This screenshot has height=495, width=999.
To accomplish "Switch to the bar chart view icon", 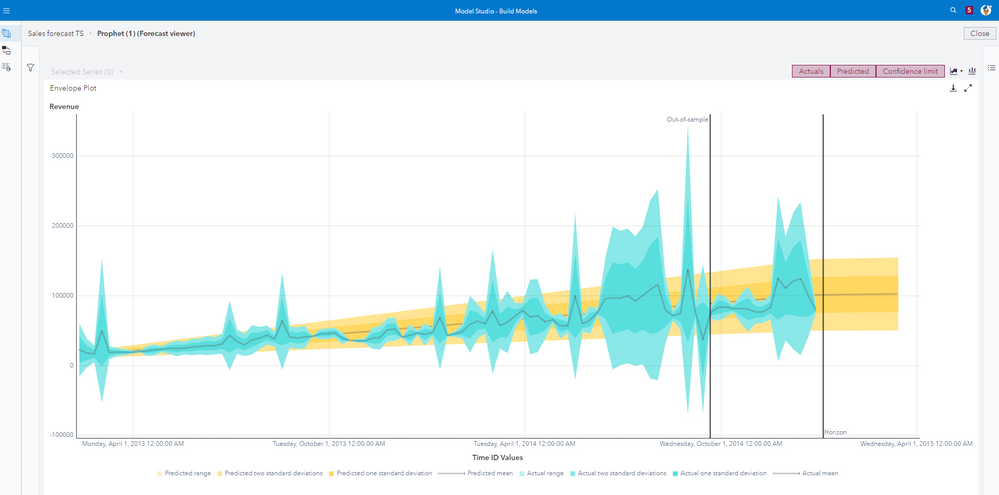I will click(972, 71).
